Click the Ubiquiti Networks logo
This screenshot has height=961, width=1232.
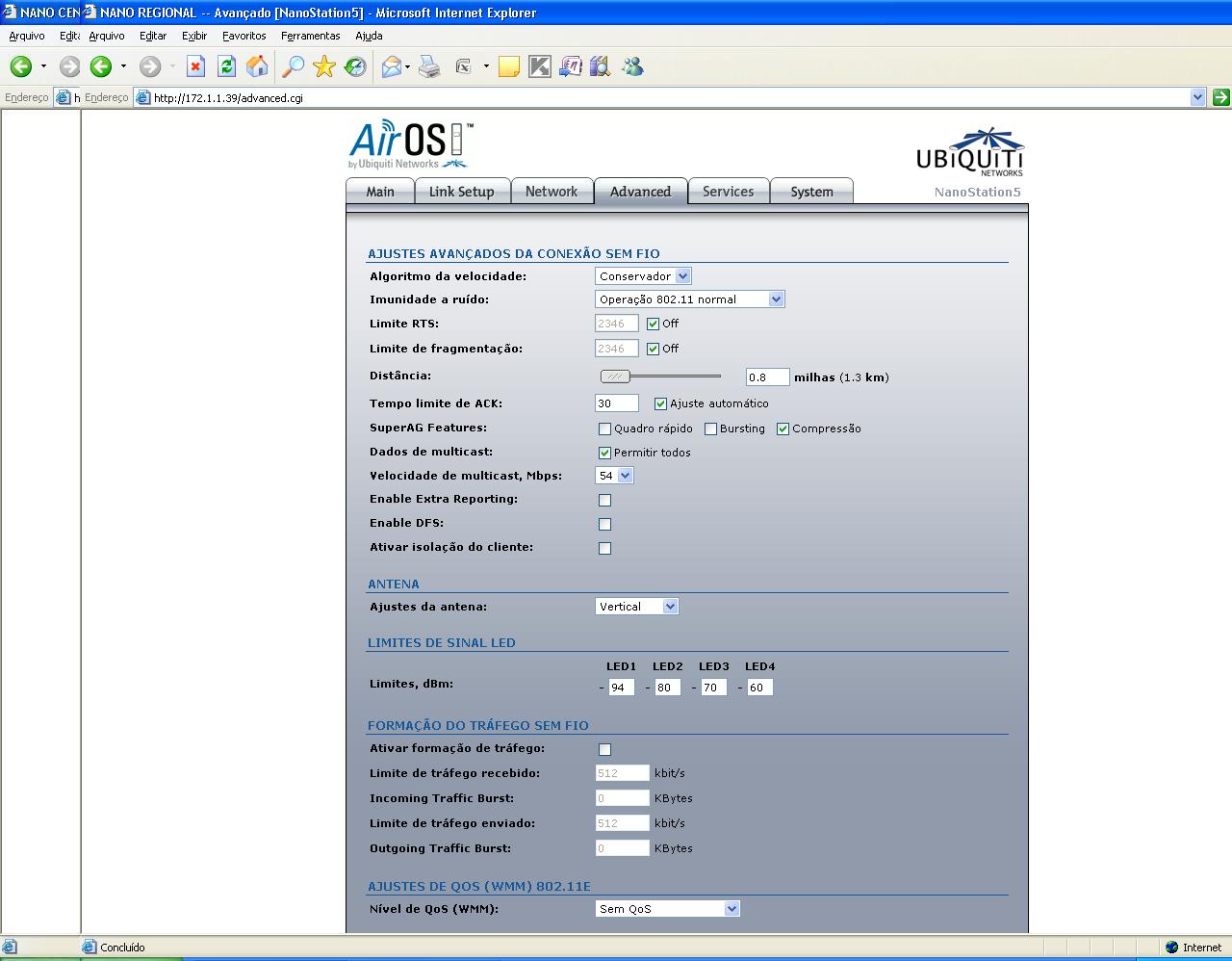[970, 152]
